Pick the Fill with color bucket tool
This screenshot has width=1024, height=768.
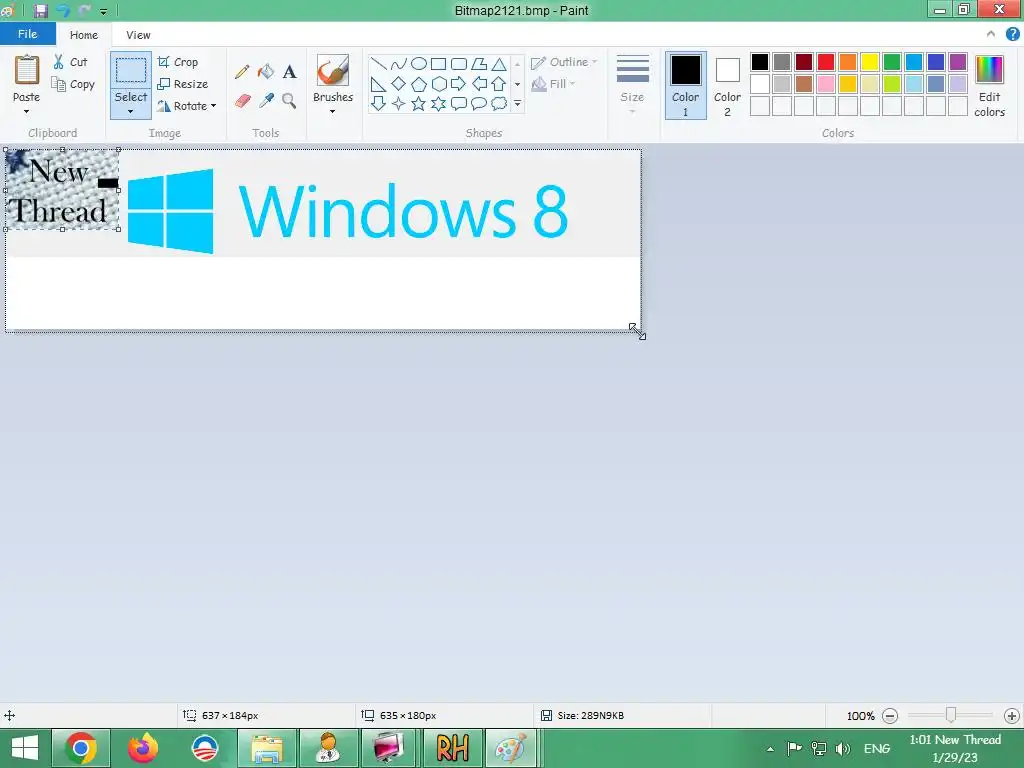[x=266, y=71]
